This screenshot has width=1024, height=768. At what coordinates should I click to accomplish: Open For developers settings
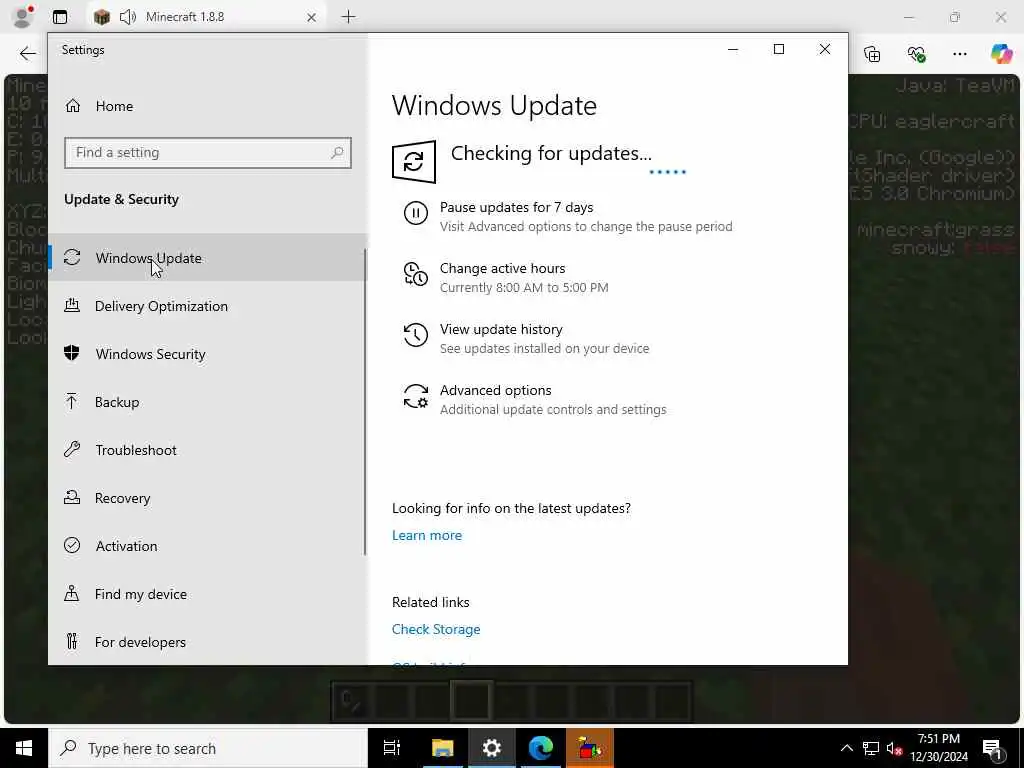coord(208,642)
